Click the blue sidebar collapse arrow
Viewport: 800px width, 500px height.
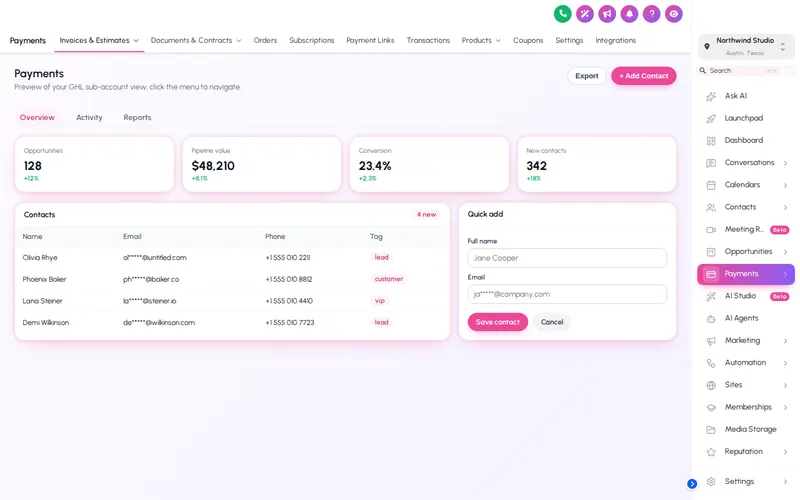pyautogui.click(x=692, y=484)
